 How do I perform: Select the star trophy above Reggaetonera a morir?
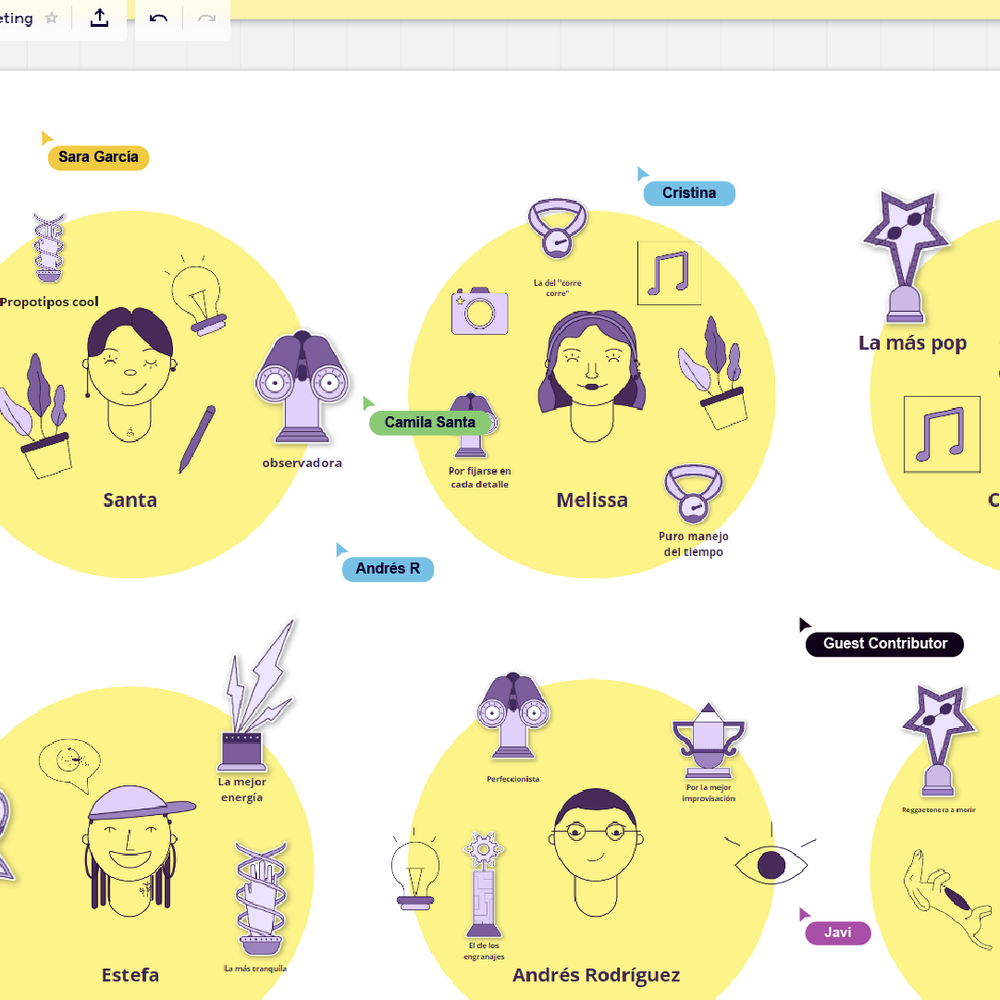938,740
